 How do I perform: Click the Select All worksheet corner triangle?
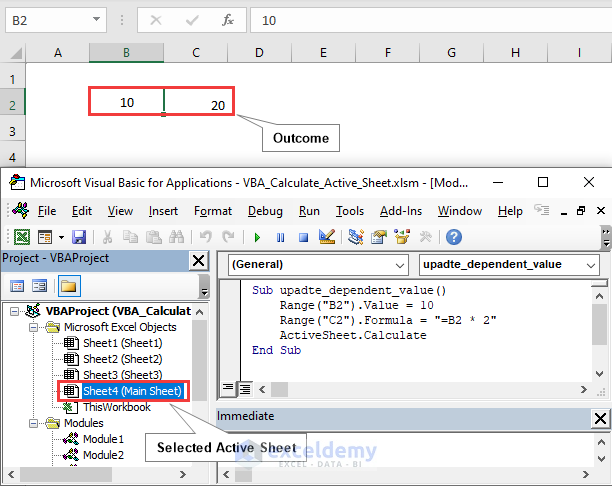tap(16, 53)
